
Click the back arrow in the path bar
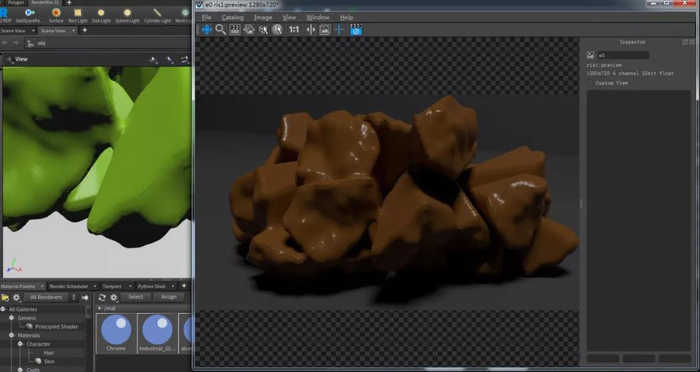point(5,43)
